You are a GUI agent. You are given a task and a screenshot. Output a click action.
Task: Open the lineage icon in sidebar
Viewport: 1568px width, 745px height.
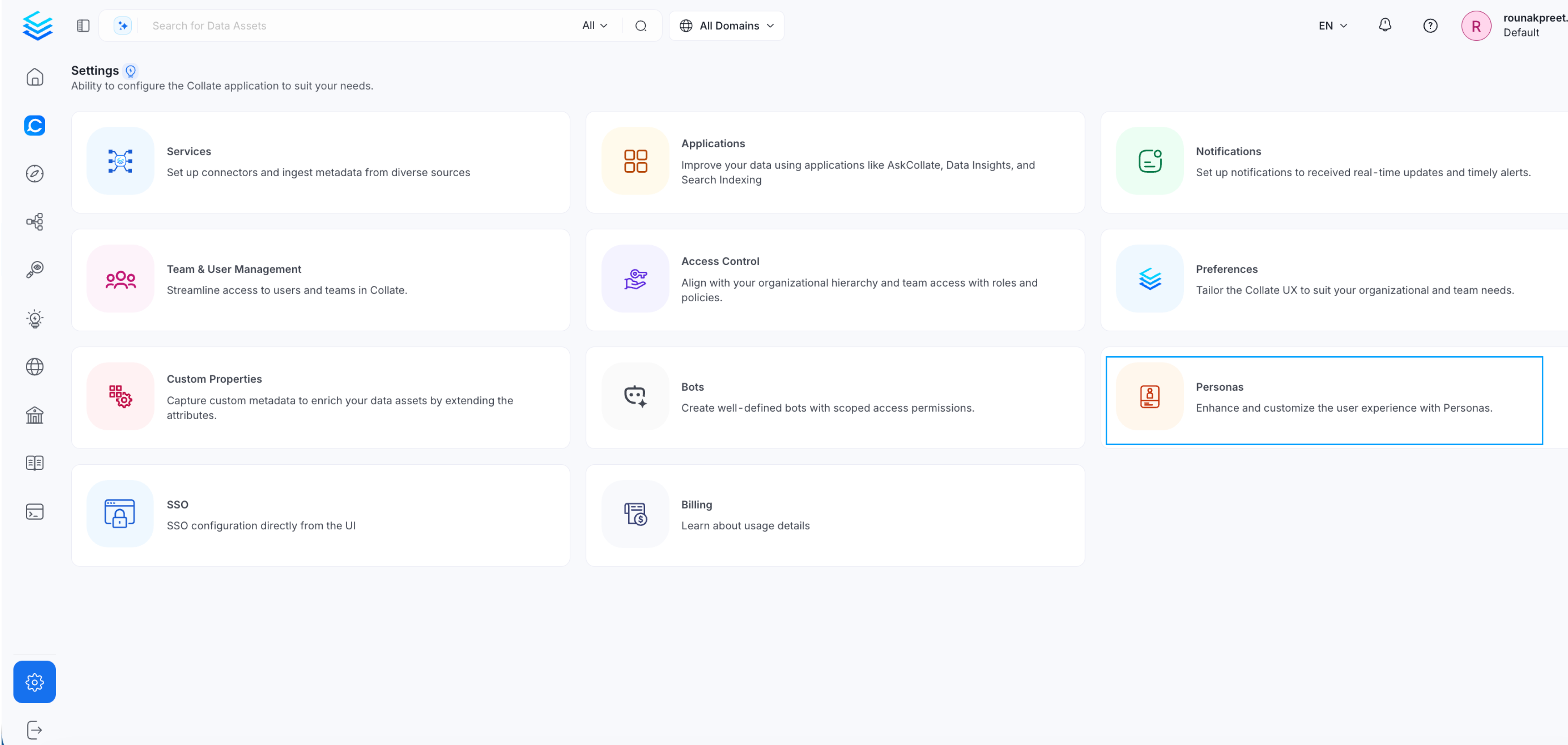[35, 222]
